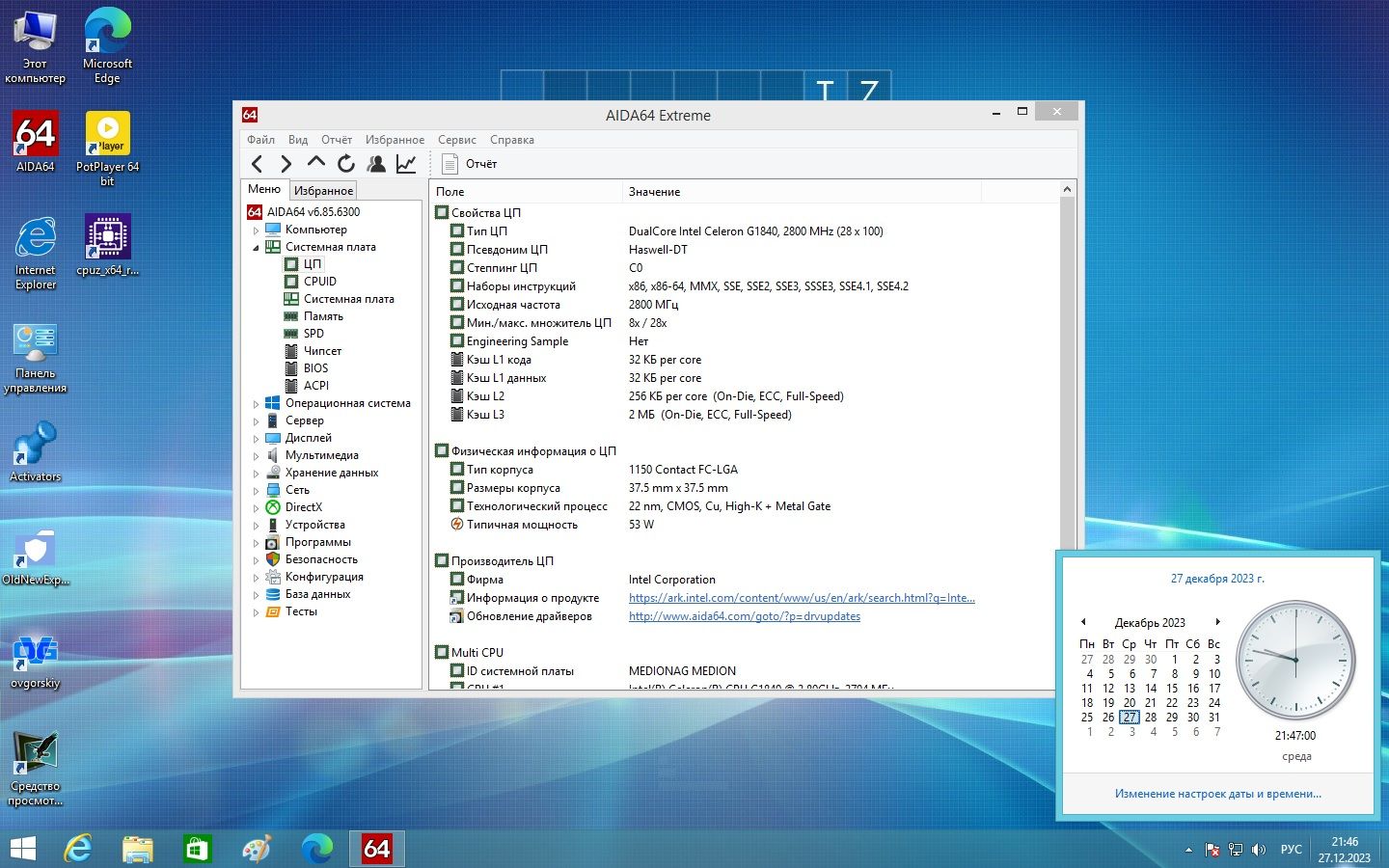Select the CPUID tree item

(319, 282)
